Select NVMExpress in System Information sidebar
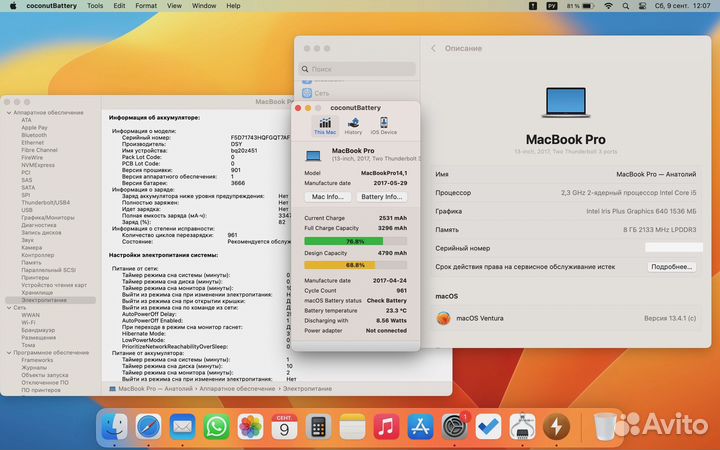The height and width of the screenshot is (450, 720). [x=38, y=165]
